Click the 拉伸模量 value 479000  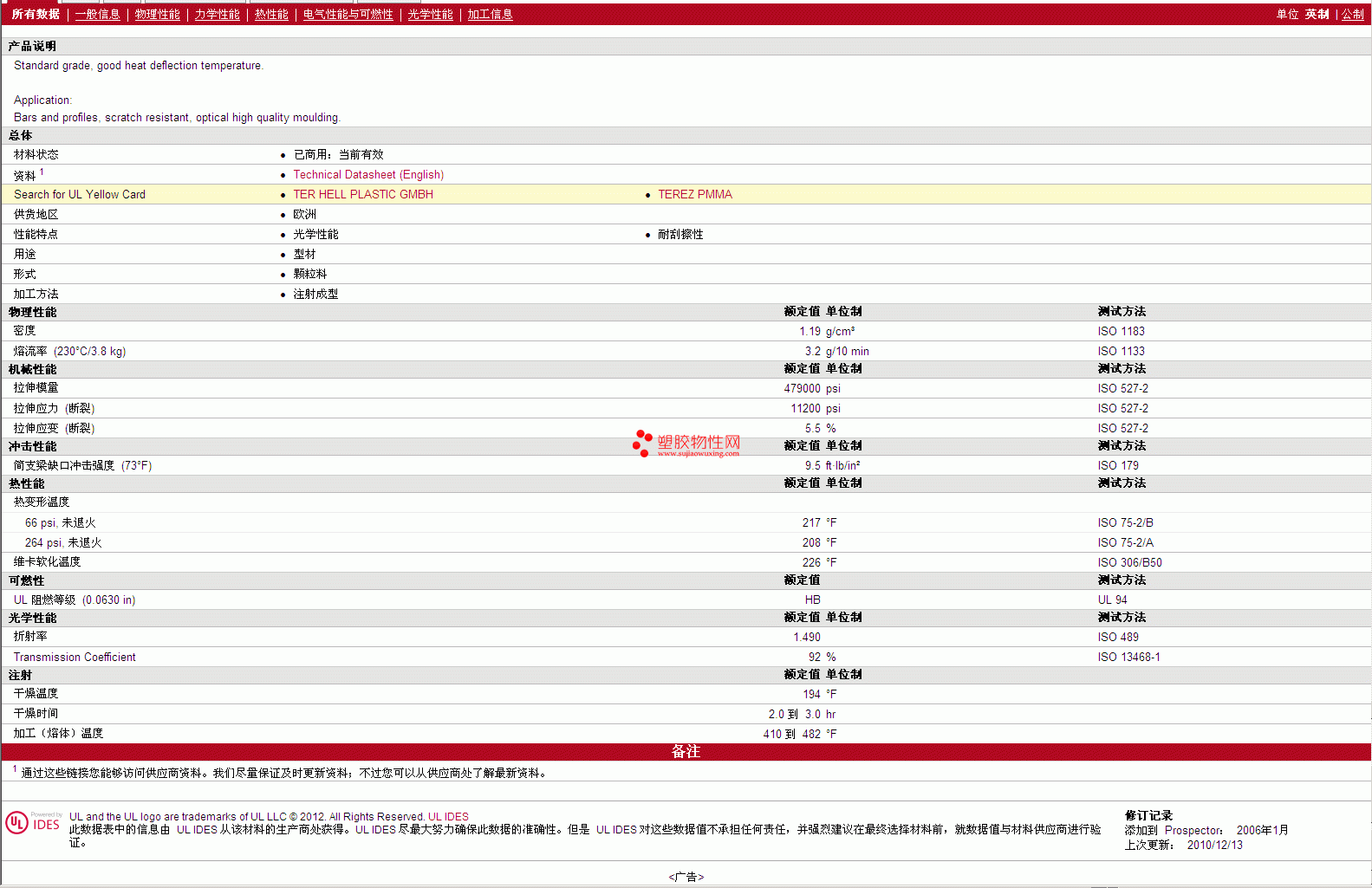(802, 388)
